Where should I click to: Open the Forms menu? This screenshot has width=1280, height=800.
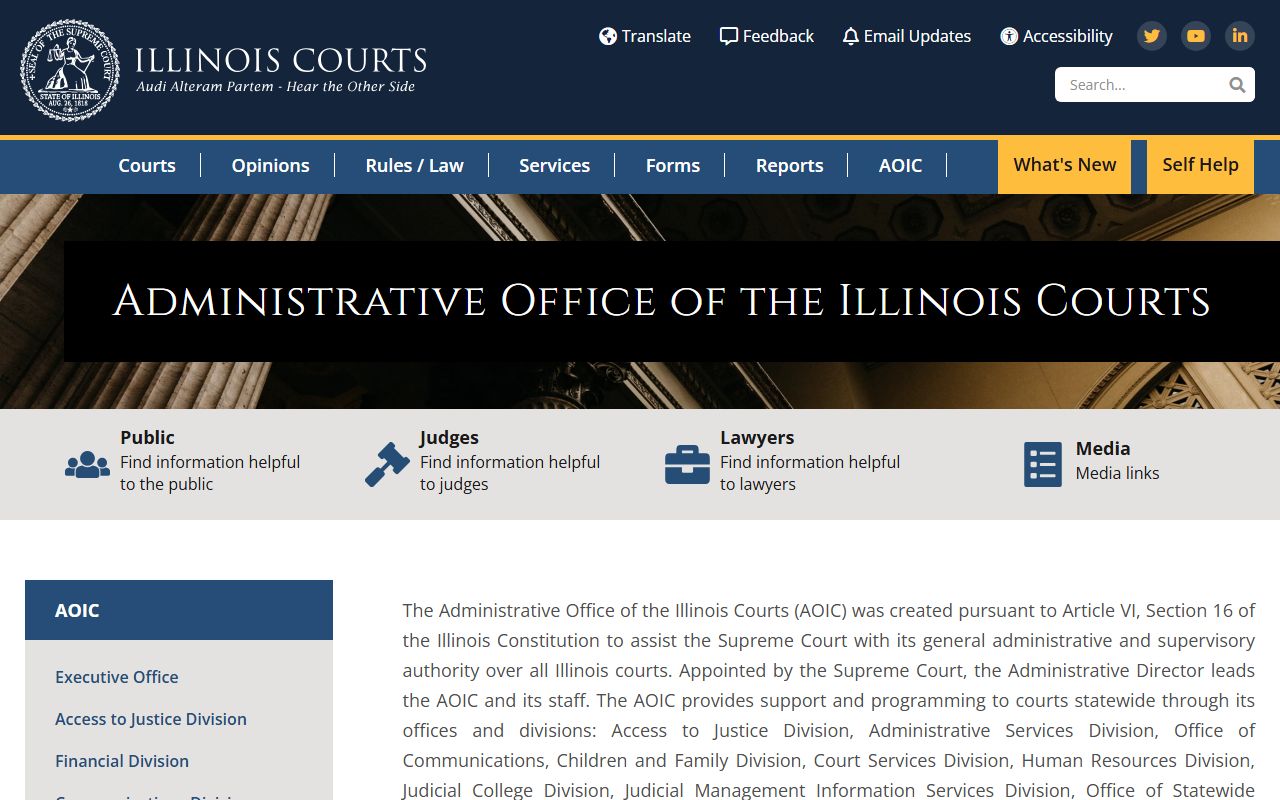click(673, 166)
